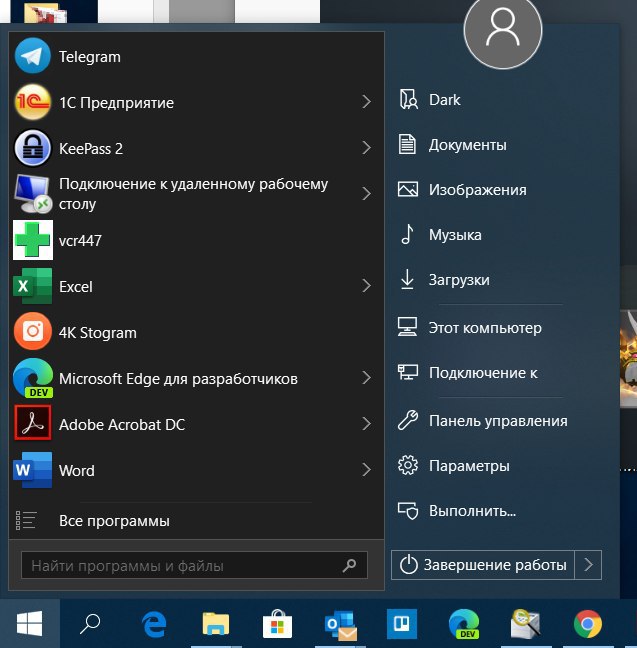Open Telegram from the start menu

point(196,56)
